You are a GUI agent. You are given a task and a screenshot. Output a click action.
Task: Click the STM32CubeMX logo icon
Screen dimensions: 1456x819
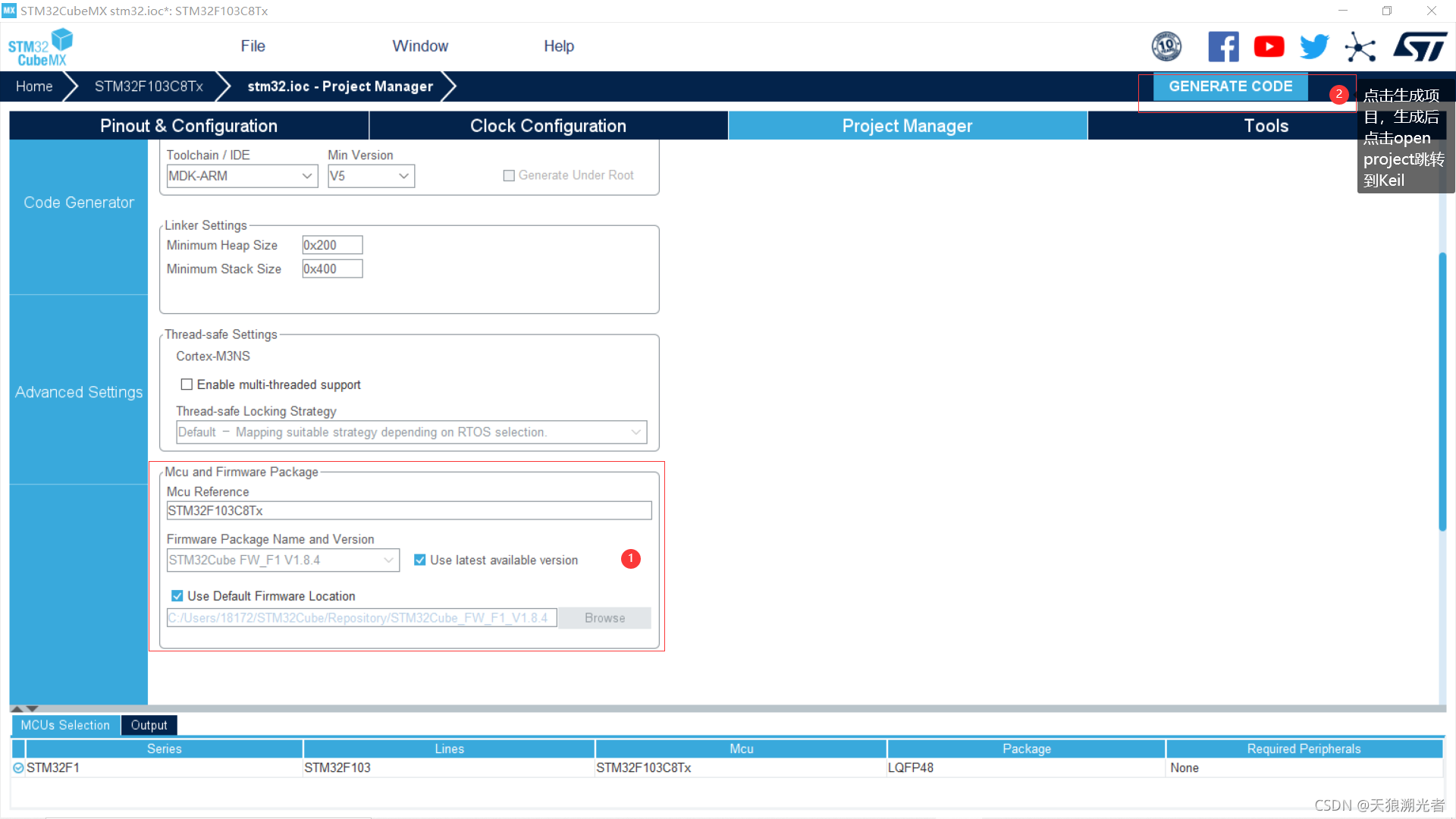click(40, 47)
